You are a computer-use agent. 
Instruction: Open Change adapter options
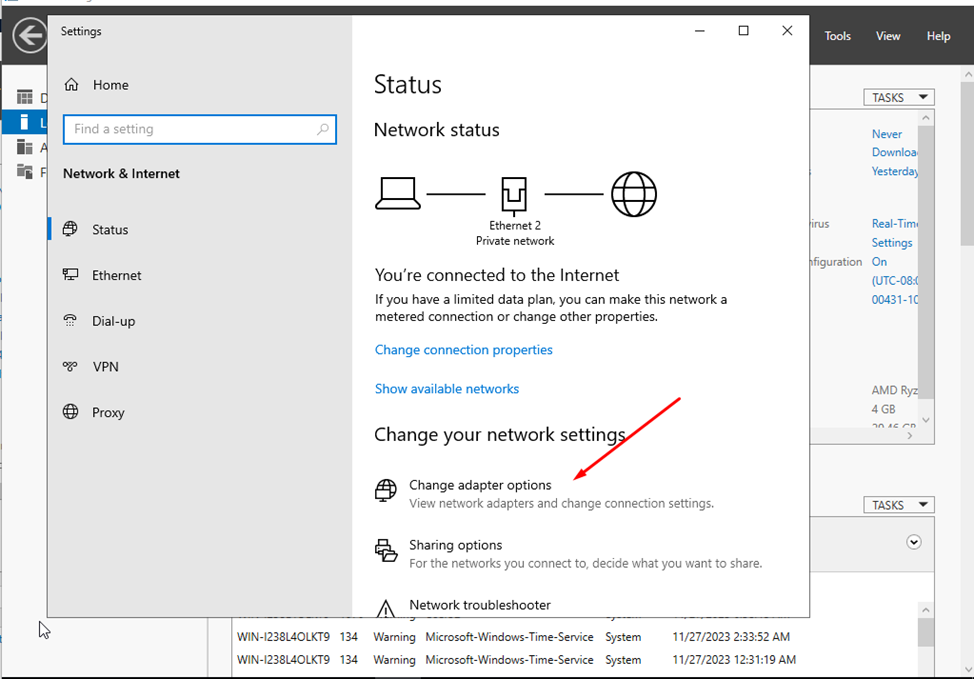pyautogui.click(x=480, y=485)
